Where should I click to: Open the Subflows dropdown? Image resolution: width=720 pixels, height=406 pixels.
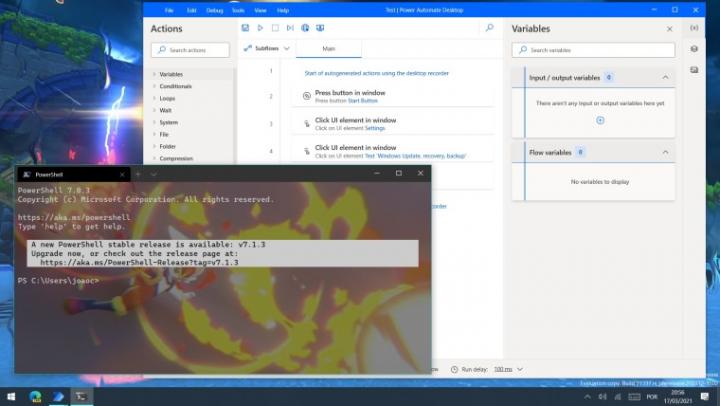point(266,48)
